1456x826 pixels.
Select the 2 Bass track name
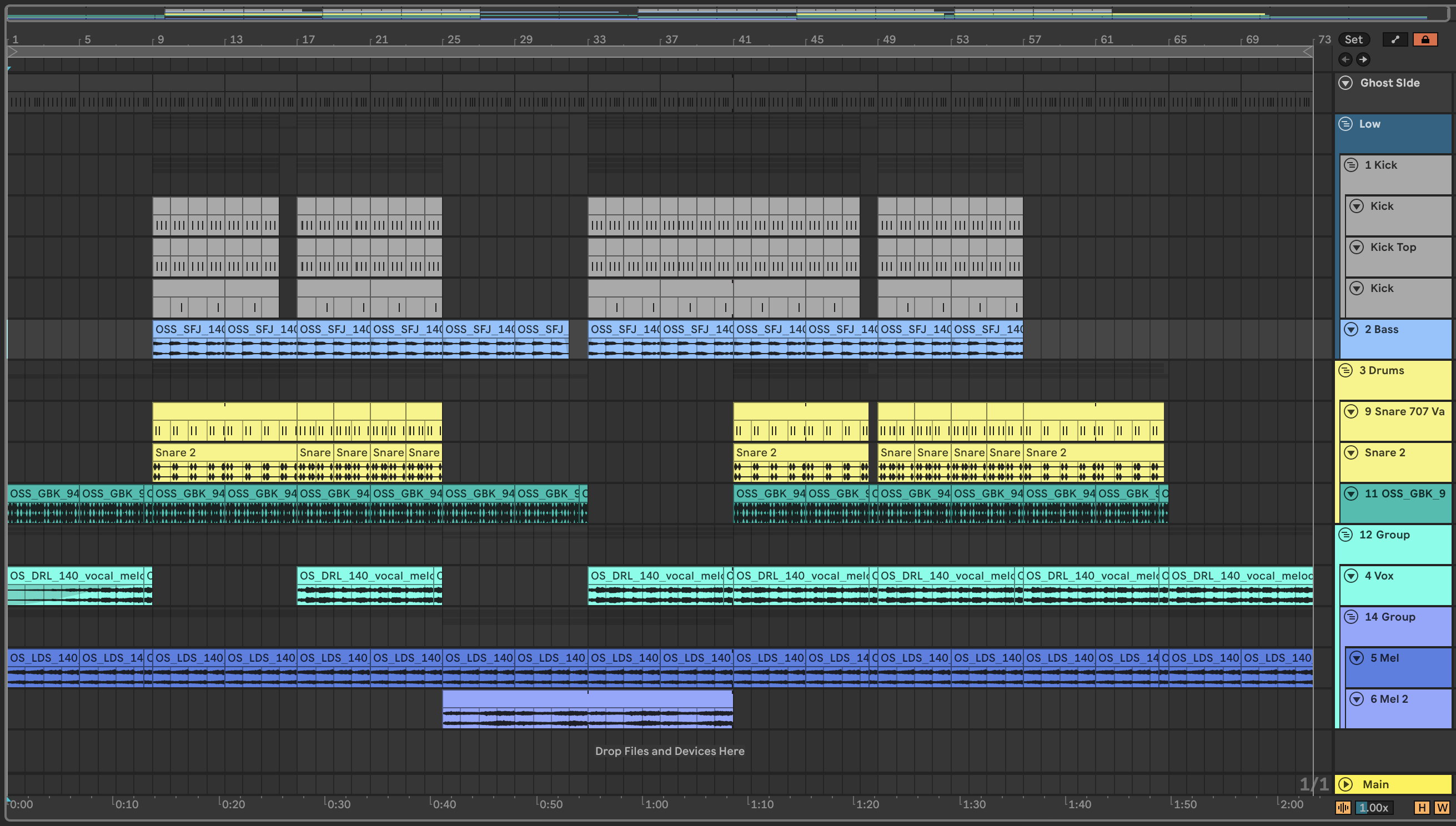pyautogui.click(x=1381, y=329)
